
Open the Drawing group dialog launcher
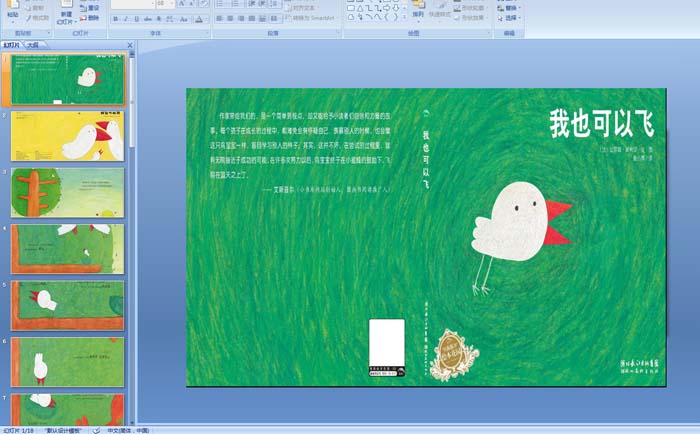pos(489,33)
